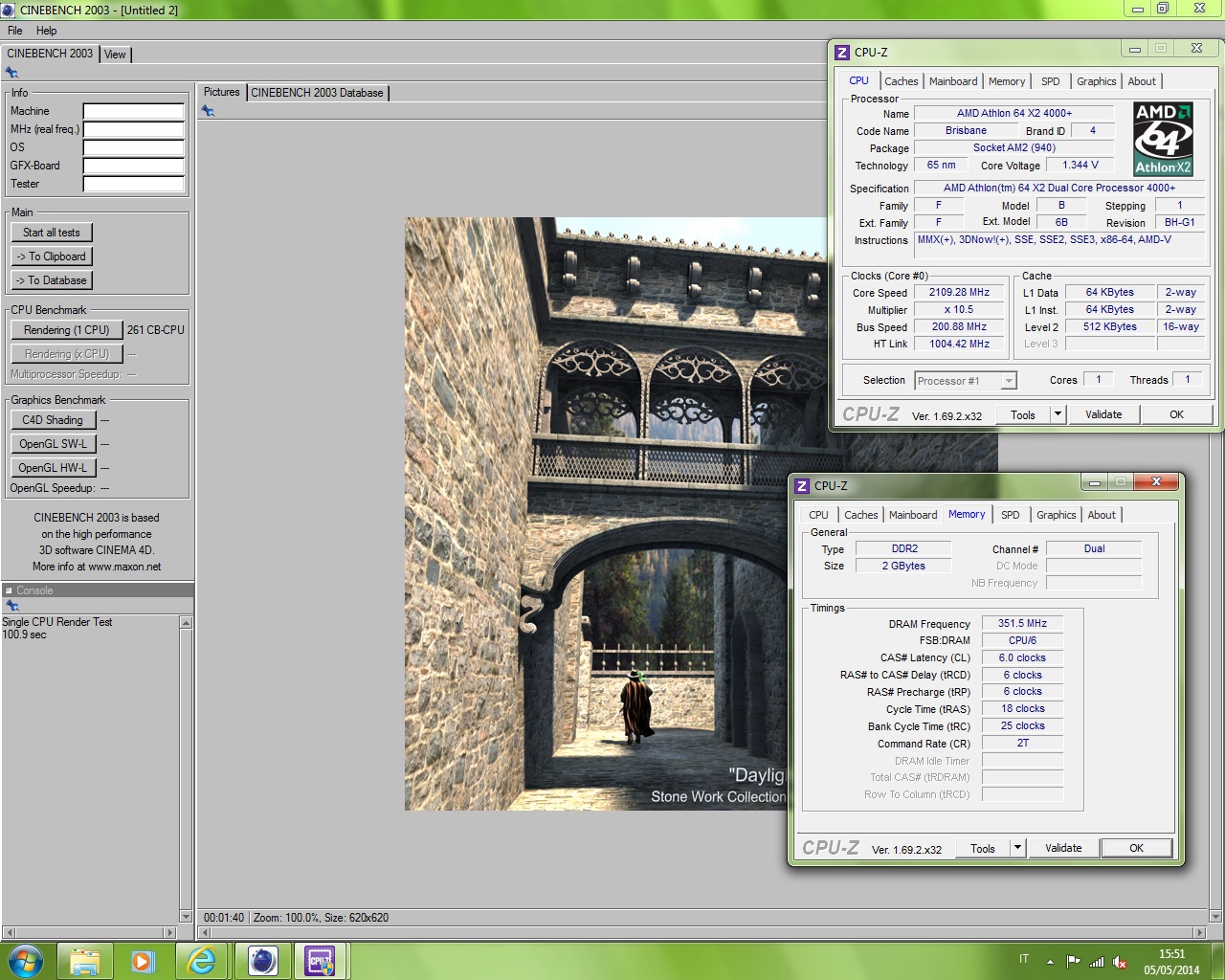Click OK in CPU tab CPU-Z window
Screen dimensions: 1225x980
[1176, 414]
